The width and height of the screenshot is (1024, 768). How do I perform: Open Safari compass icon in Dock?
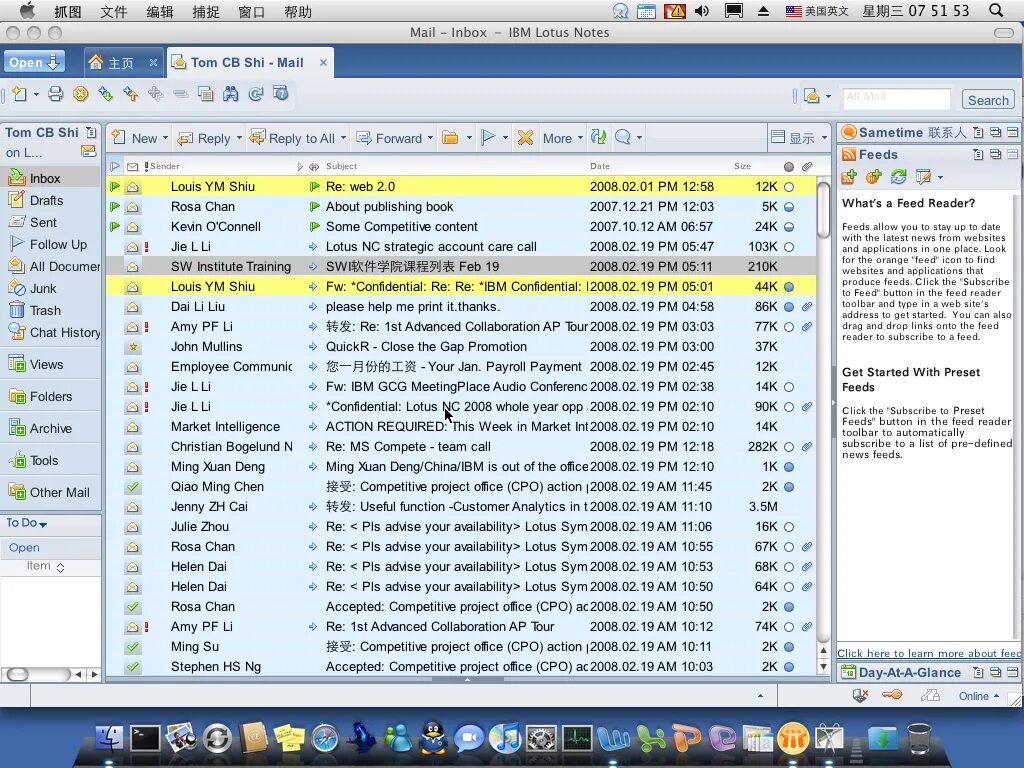coord(325,739)
